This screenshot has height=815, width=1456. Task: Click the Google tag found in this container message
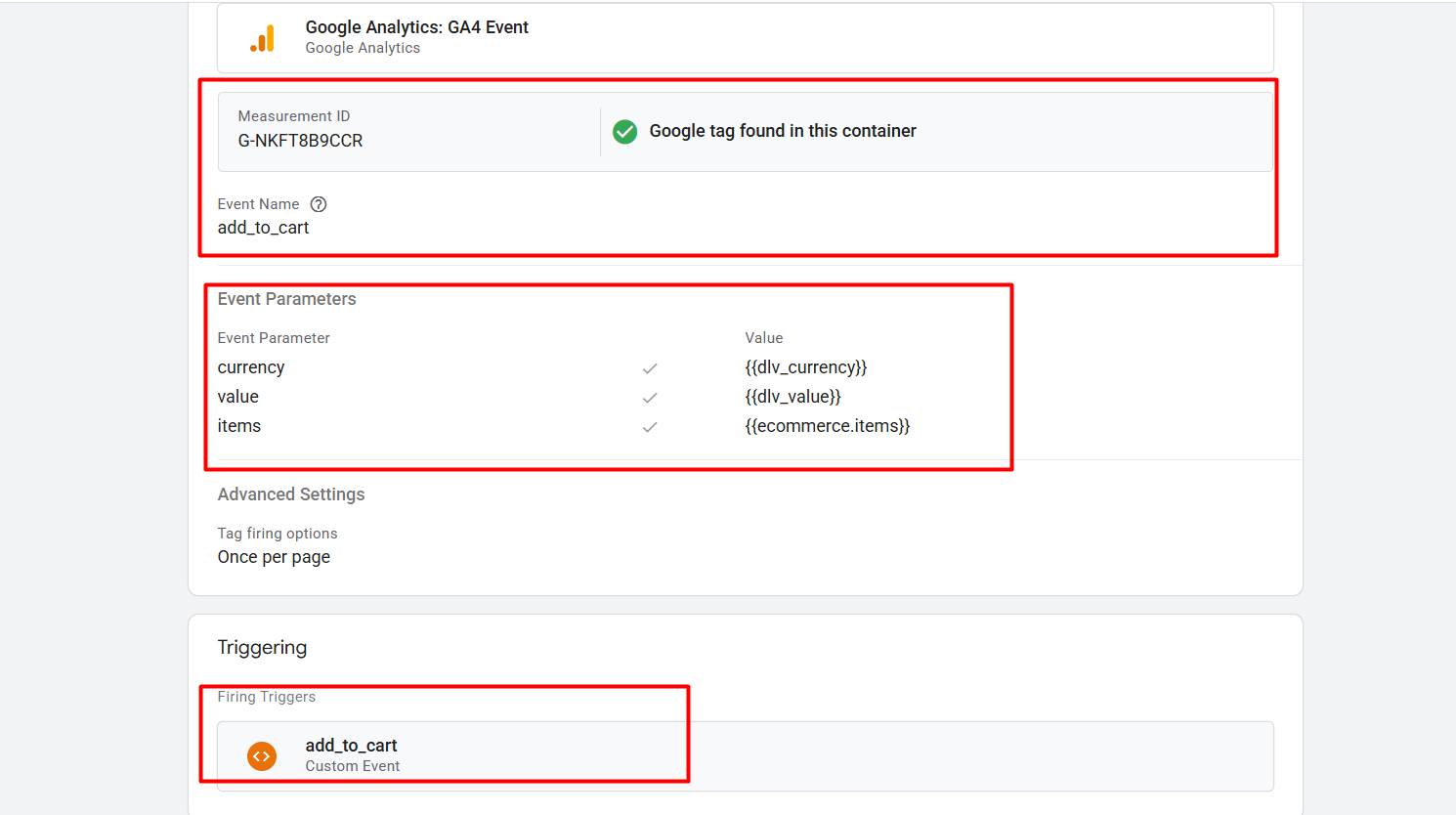click(783, 131)
